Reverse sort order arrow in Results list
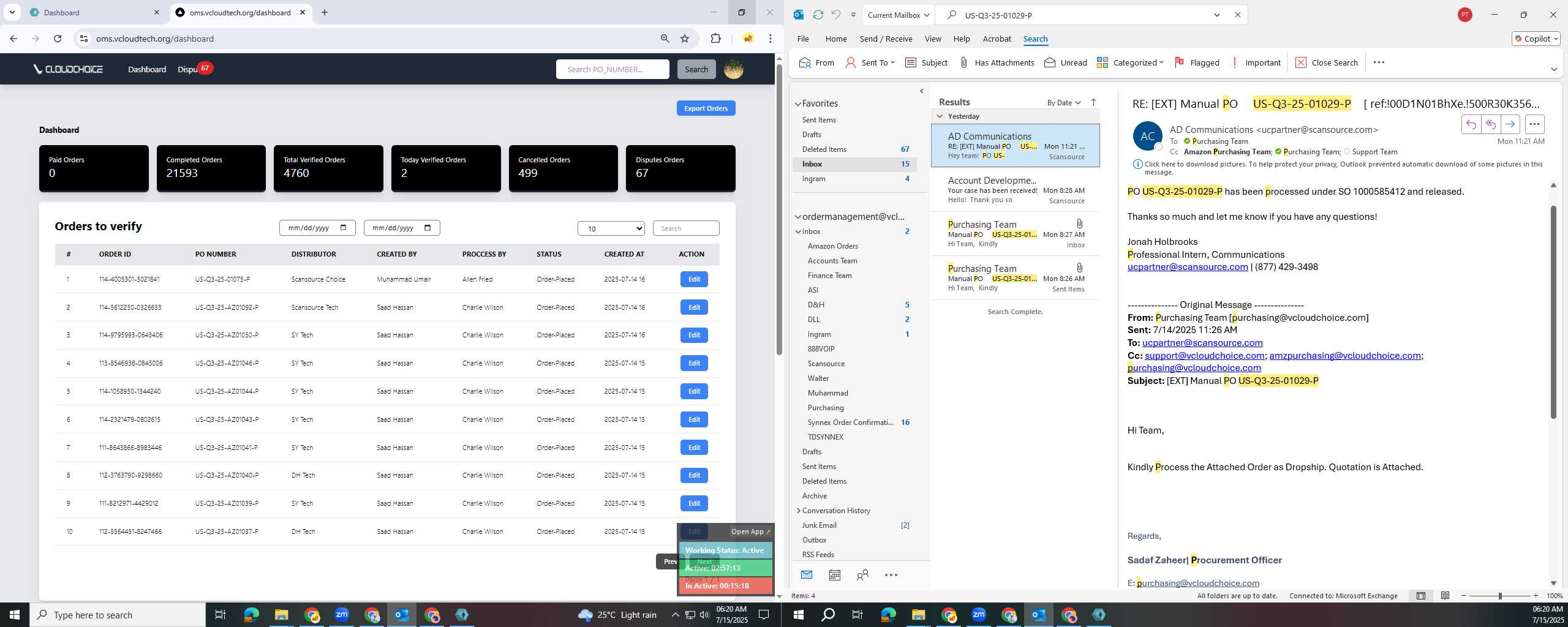Viewport: 1568px width, 627px height. pyautogui.click(x=1093, y=102)
